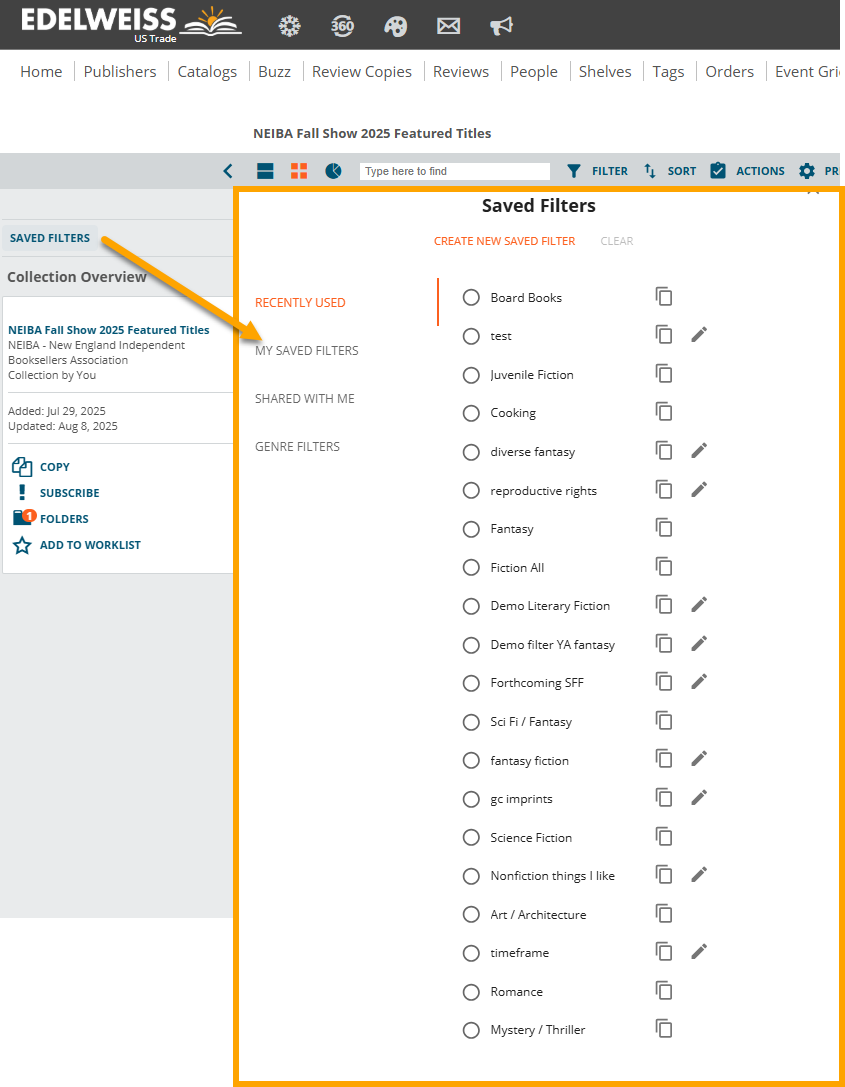This screenshot has width=845, height=1087.
Task: Copy the Juvenile Fiction filter
Action: (664, 374)
